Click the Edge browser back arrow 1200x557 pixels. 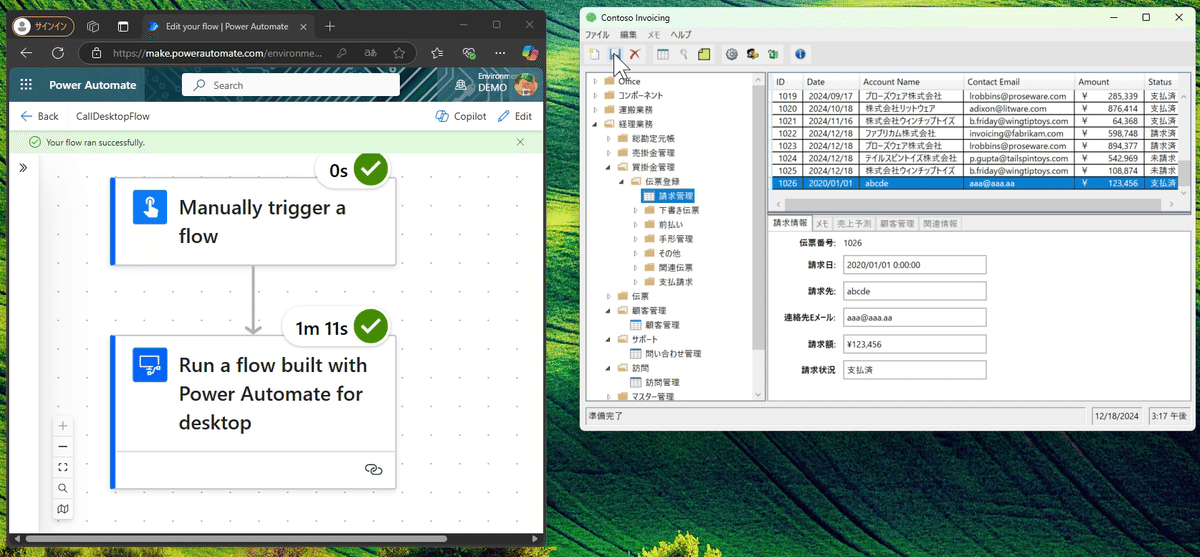click(26, 52)
